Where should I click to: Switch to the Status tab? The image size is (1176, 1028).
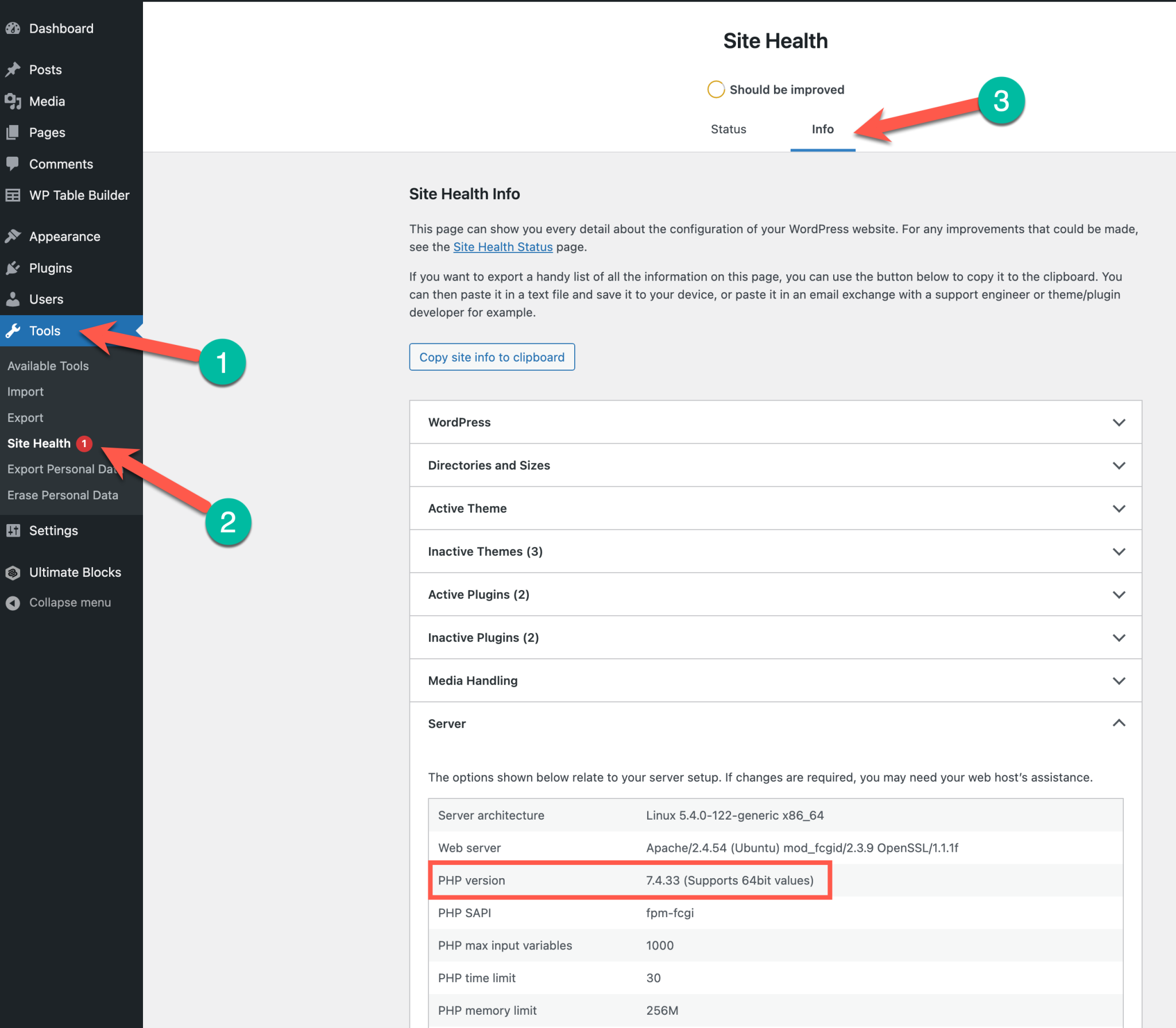pyautogui.click(x=728, y=129)
